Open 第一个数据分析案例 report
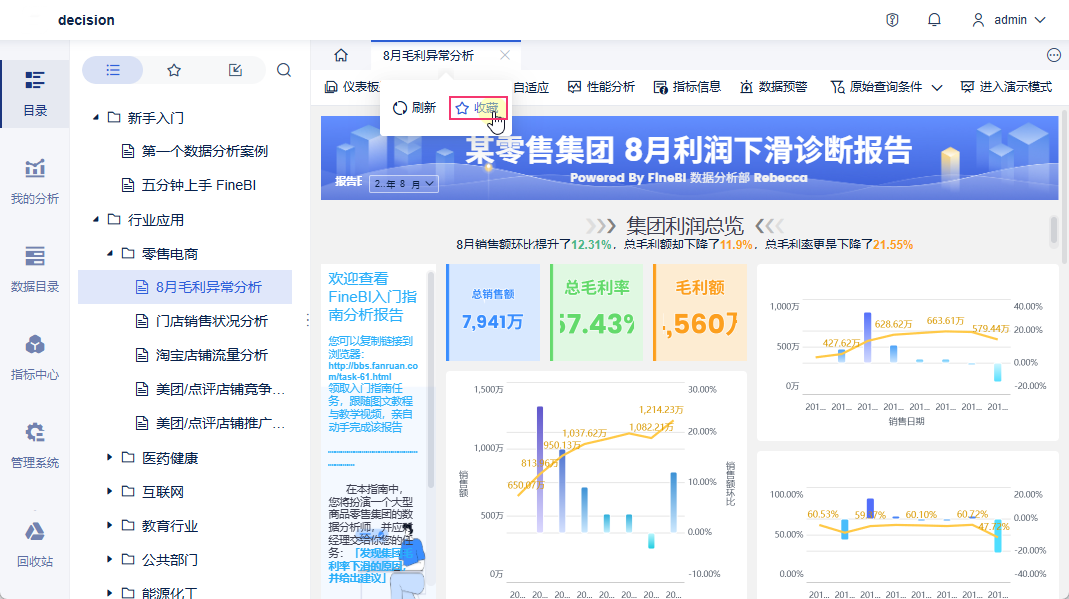 coord(194,151)
